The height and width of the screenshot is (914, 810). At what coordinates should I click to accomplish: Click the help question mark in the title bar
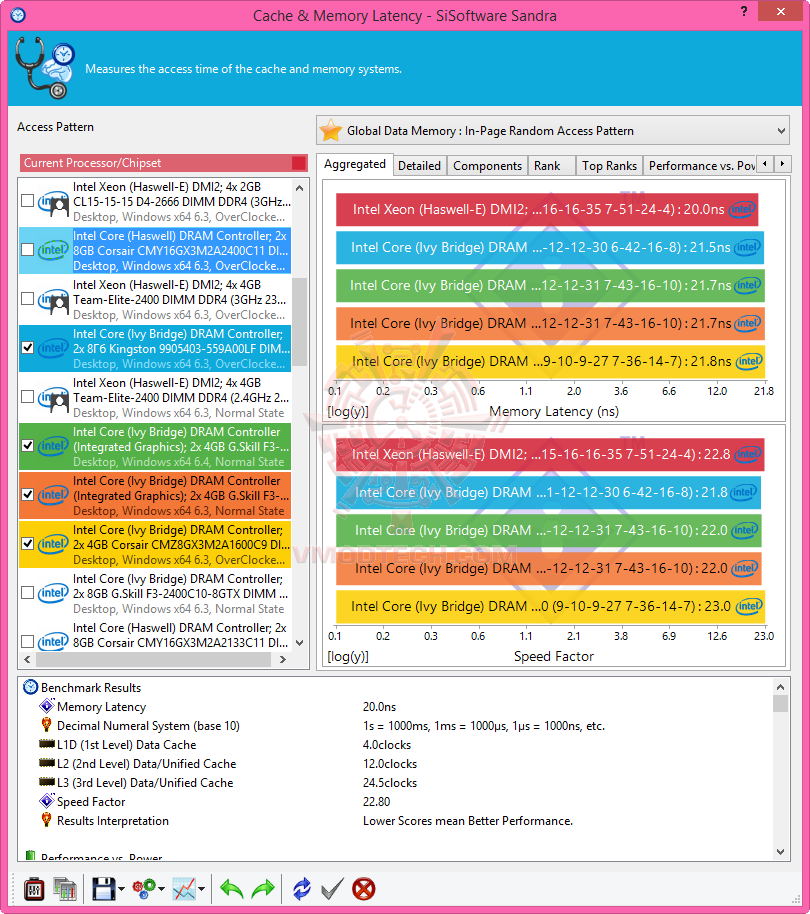(x=744, y=11)
